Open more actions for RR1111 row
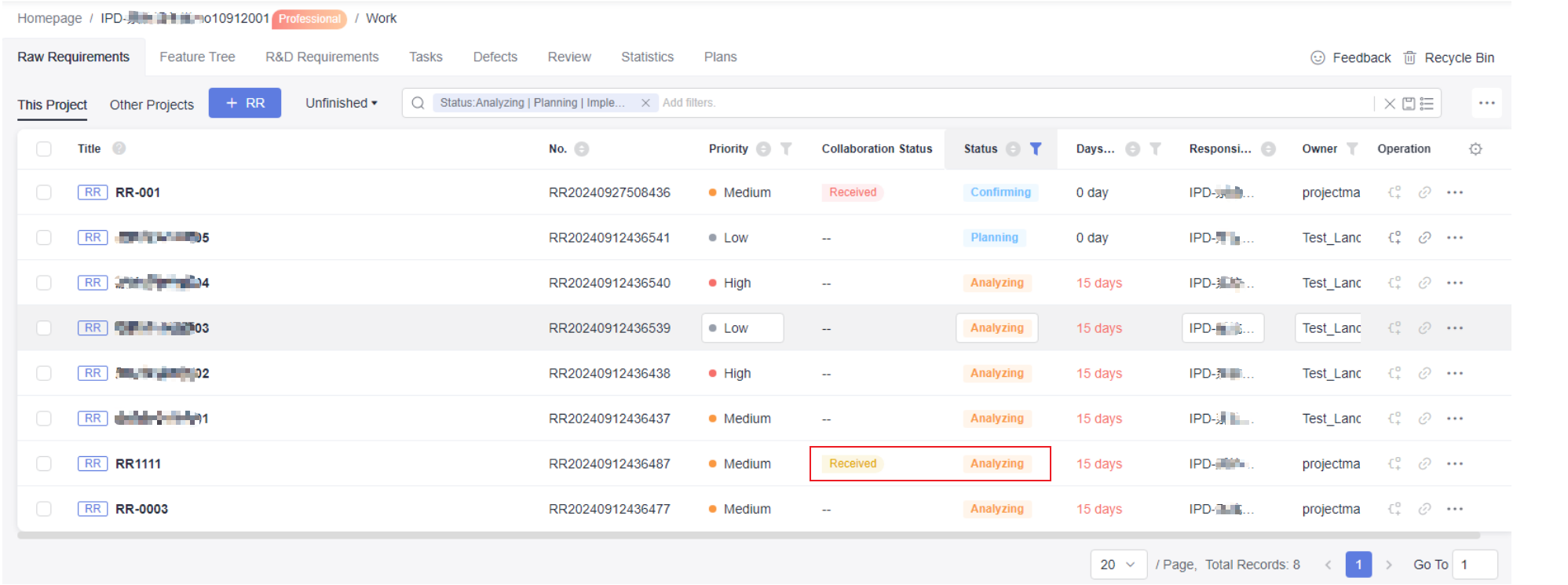The height and width of the screenshot is (585, 1568). click(1454, 464)
